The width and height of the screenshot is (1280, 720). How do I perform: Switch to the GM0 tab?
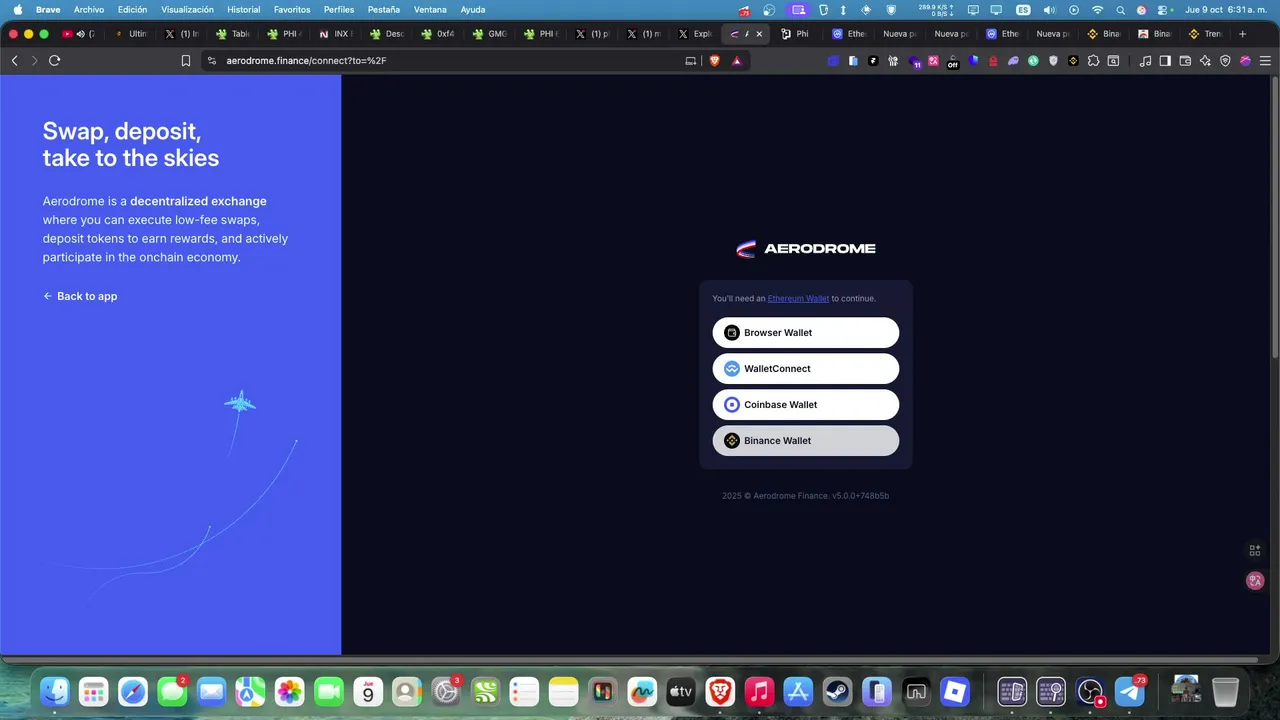point(491,33)
